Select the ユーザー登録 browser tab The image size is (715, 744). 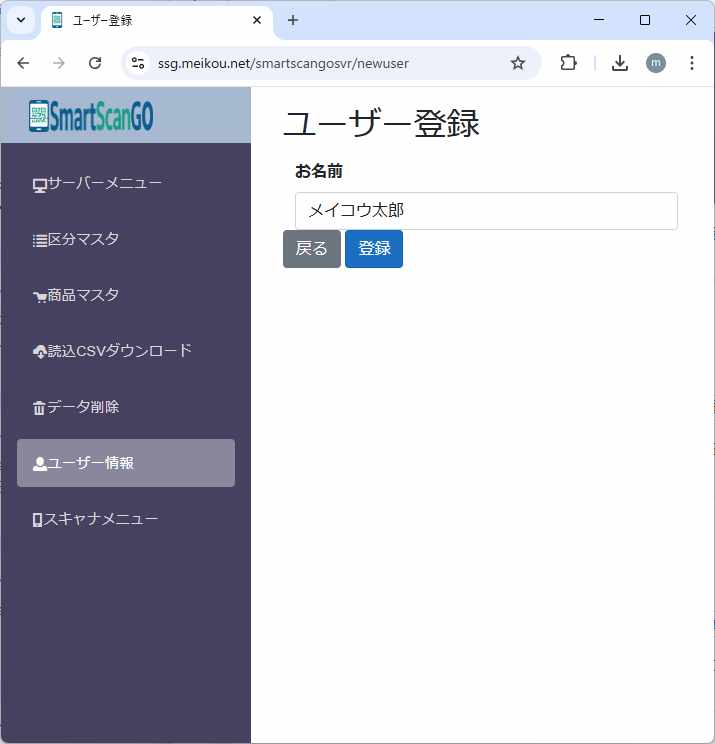[x=157, y=20]
